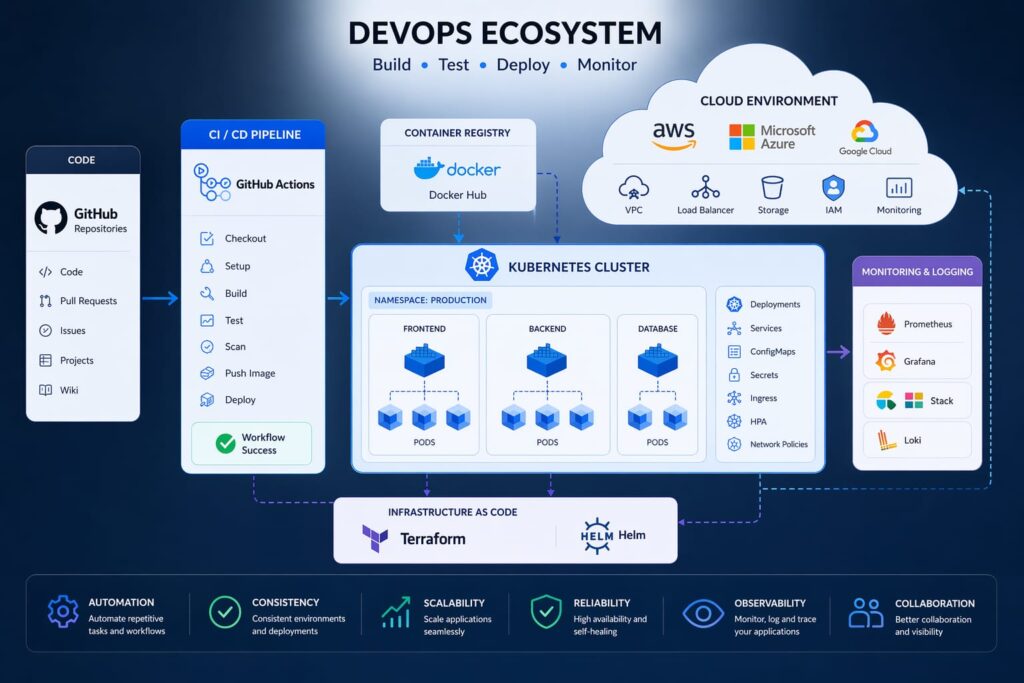The image size is (1024, 683).
Task: Click the Helm logo
Action: tap(596, 536)
